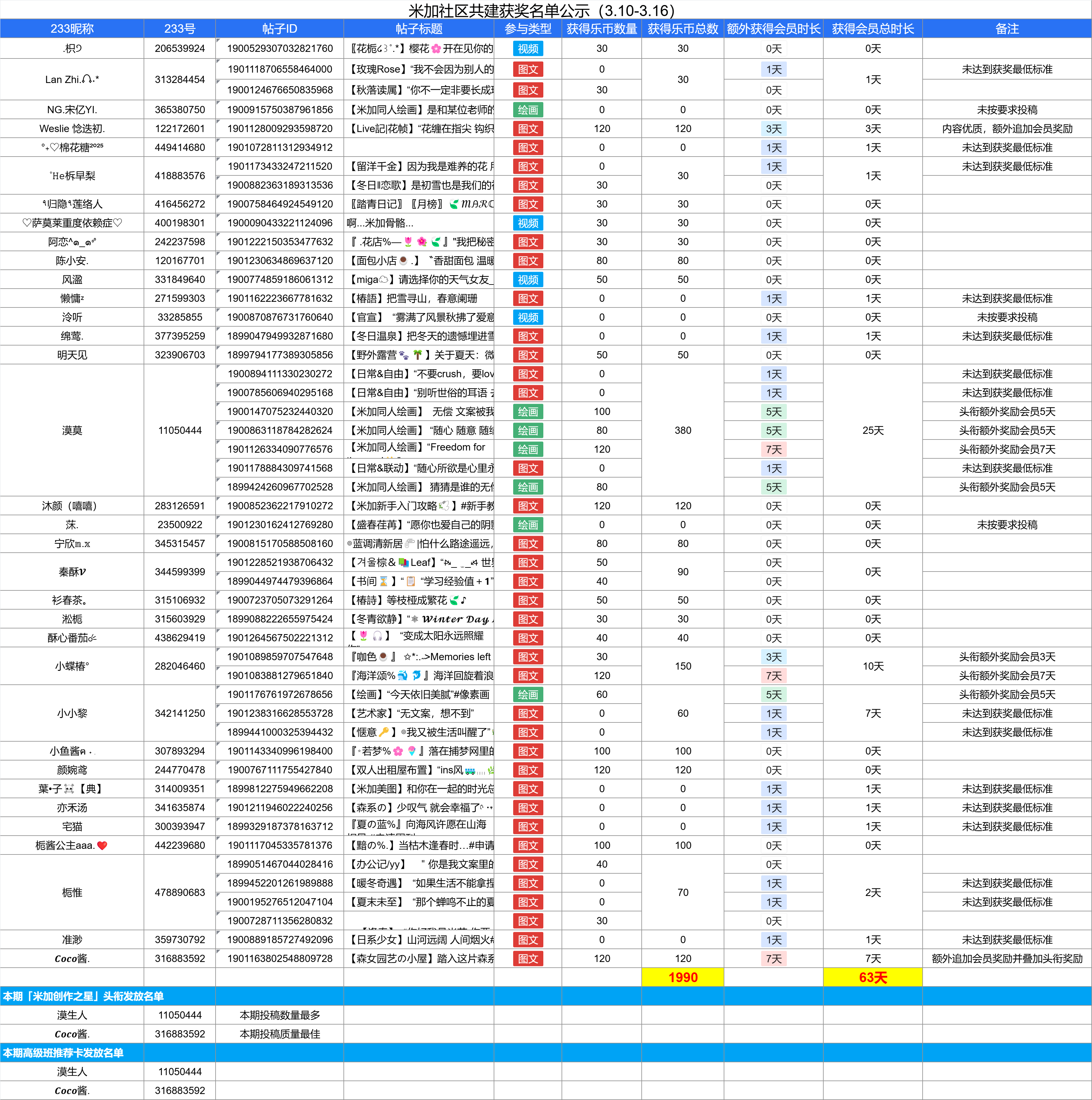Select the 本期高级班推荐卡发放名单 section header
Image resolution: width=1092 pixels, height=1100 pixels.
coord(63,1053)
